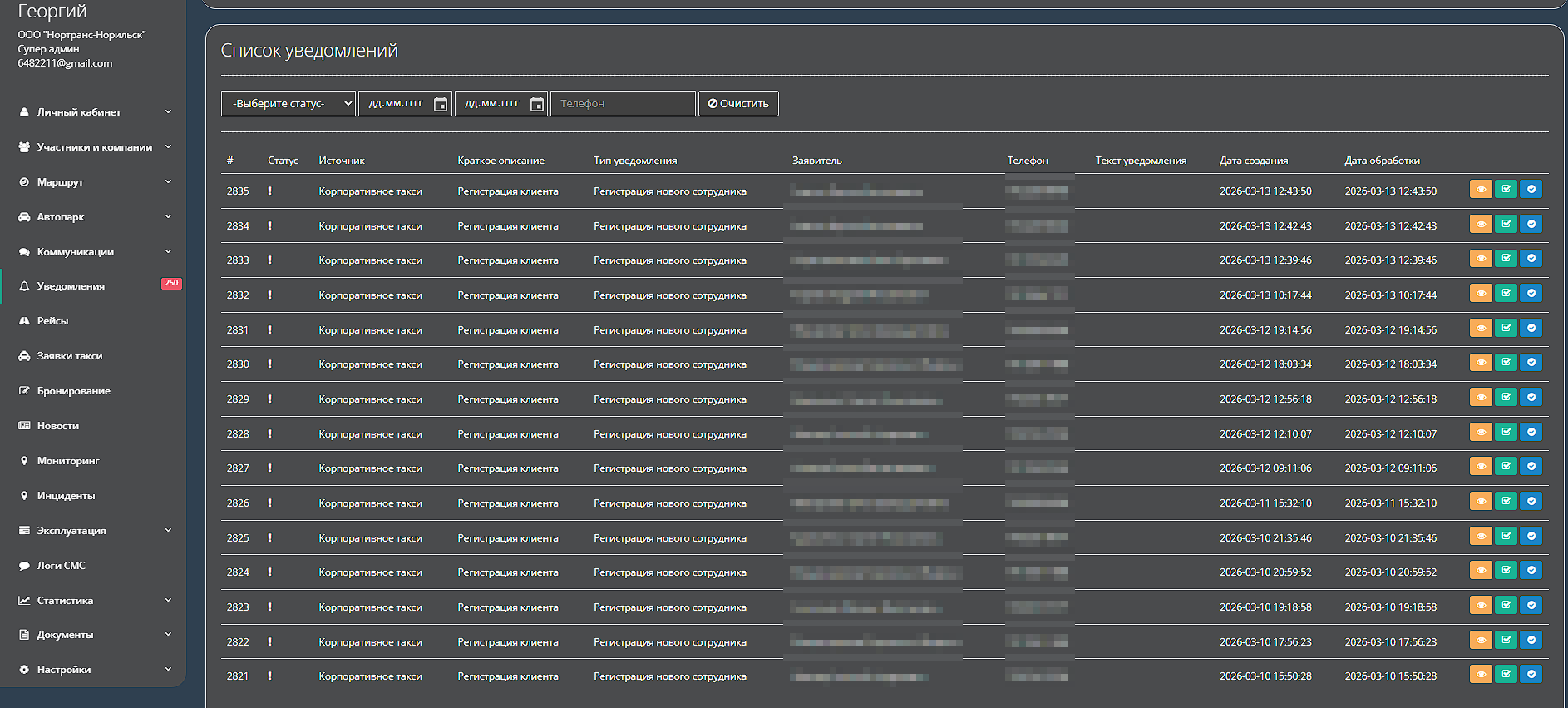Click the 'Дата создания' column header
The width and height of the screenshot is (1568, 708).
[1253, 161]
